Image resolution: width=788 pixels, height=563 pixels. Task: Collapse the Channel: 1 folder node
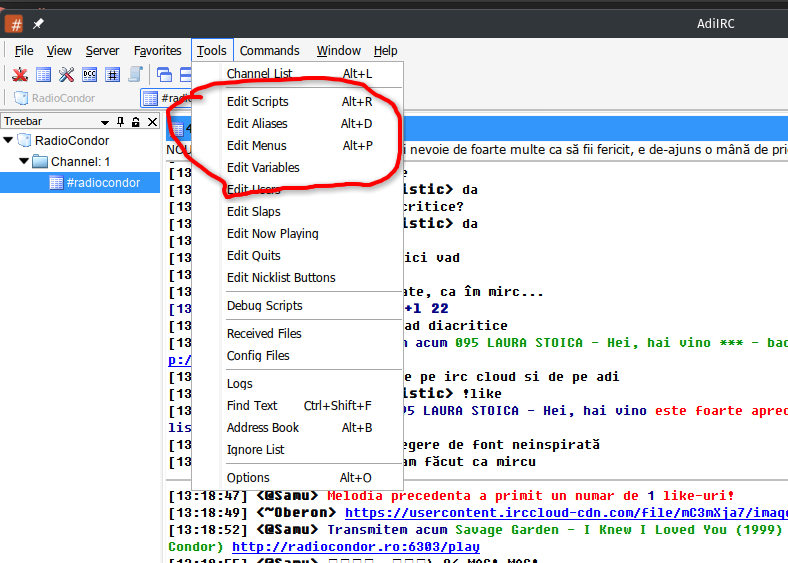(24, 161)
